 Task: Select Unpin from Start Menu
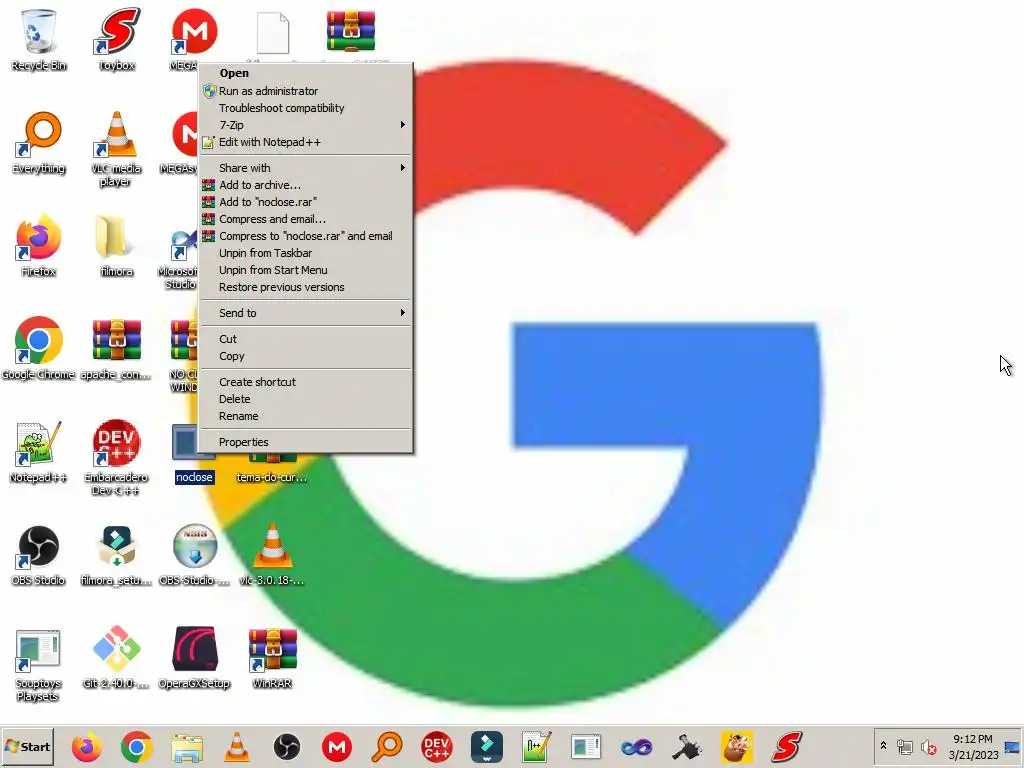306,270
